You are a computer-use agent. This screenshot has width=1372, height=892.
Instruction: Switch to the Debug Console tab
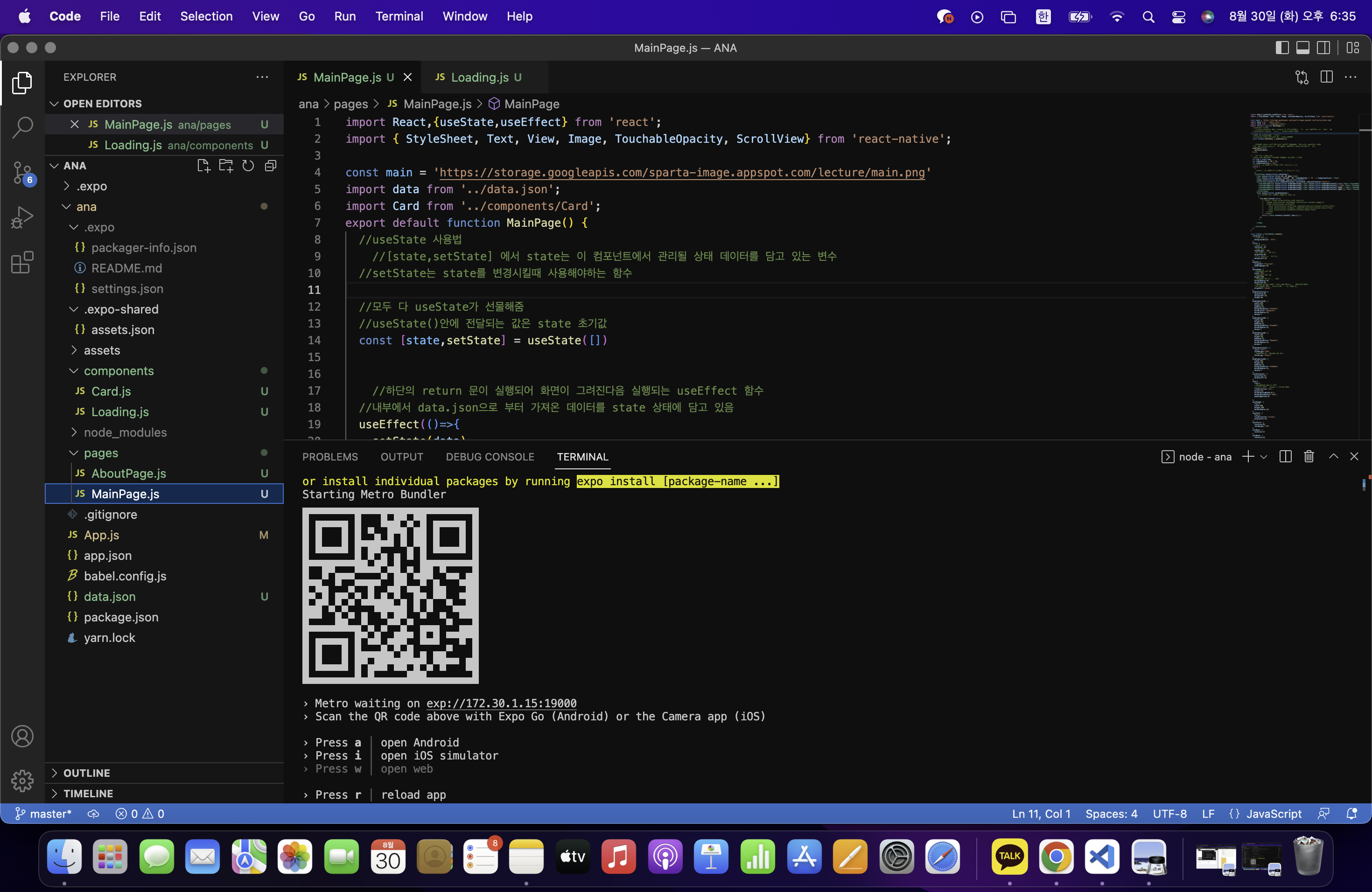(490, 457)
